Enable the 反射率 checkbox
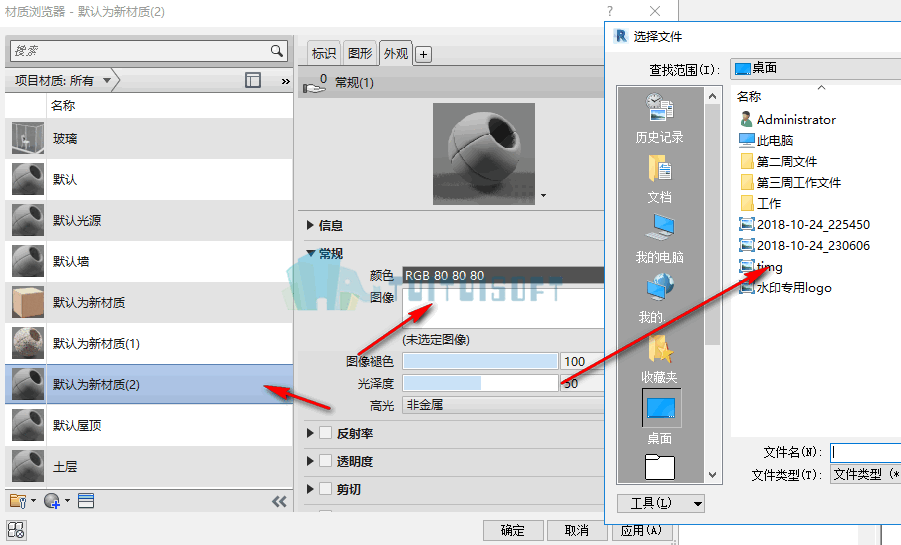This screenshot has width=901, height=545. (x=325, y=433)
